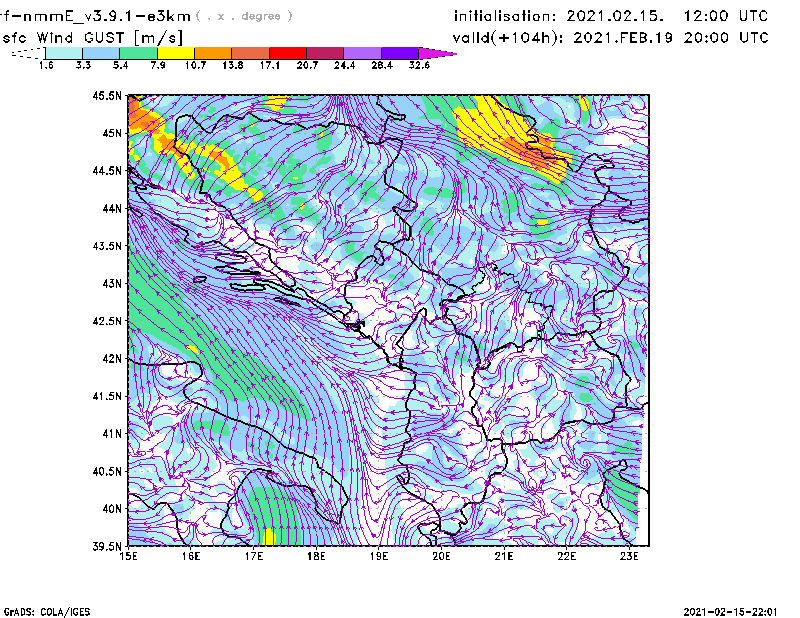The image size is (800, 618).
Task: Click the legend value "3.3"
Action: [x=83, y=65]
